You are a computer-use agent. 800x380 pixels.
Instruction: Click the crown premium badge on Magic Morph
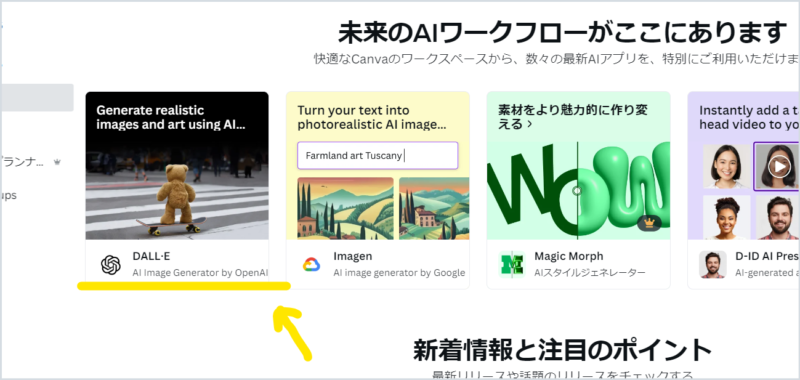649,223
